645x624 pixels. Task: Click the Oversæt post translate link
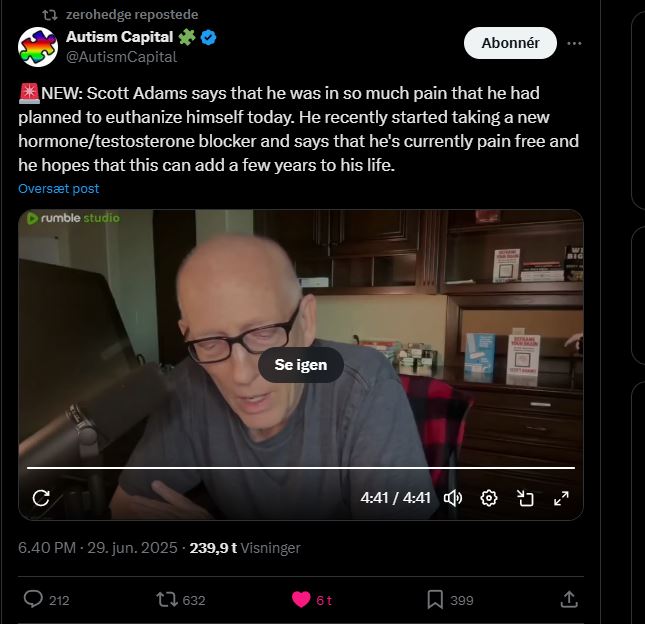(58, 188)
